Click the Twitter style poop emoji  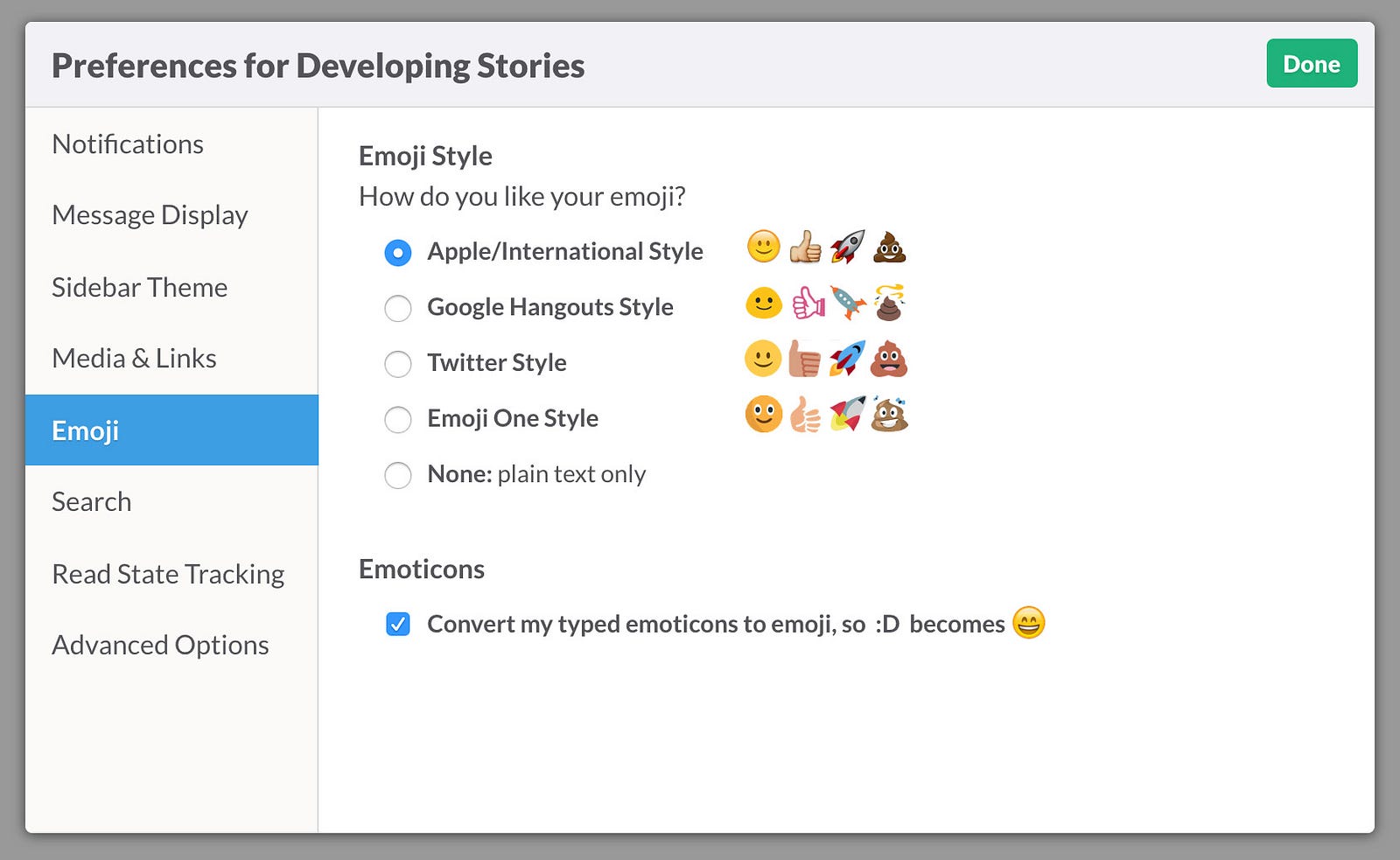[889, 359]
